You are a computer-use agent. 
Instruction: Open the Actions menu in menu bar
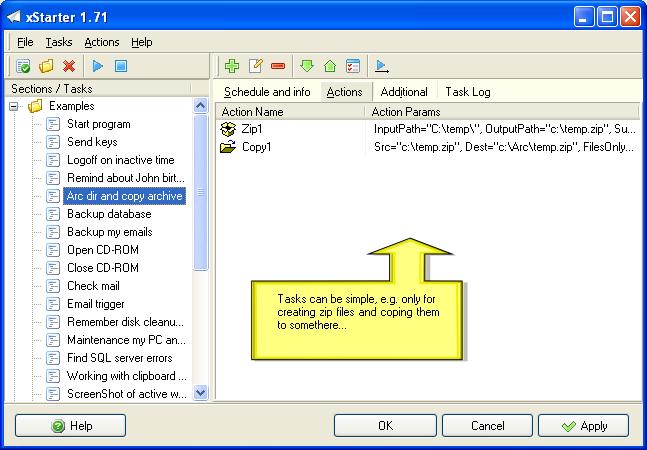[101, 42]
